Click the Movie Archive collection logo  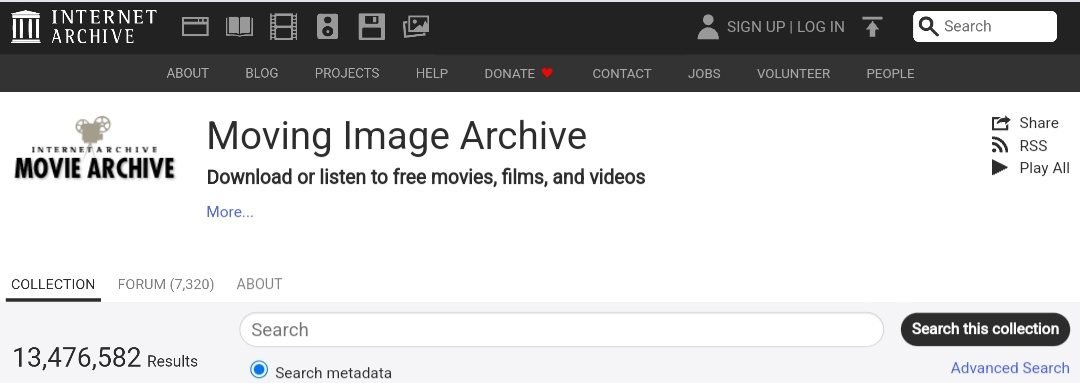click(x=94, y=148)
